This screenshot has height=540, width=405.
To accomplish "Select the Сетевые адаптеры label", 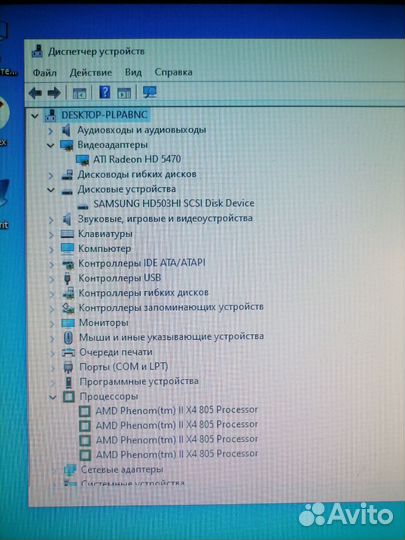I will (x=122, y=469).
